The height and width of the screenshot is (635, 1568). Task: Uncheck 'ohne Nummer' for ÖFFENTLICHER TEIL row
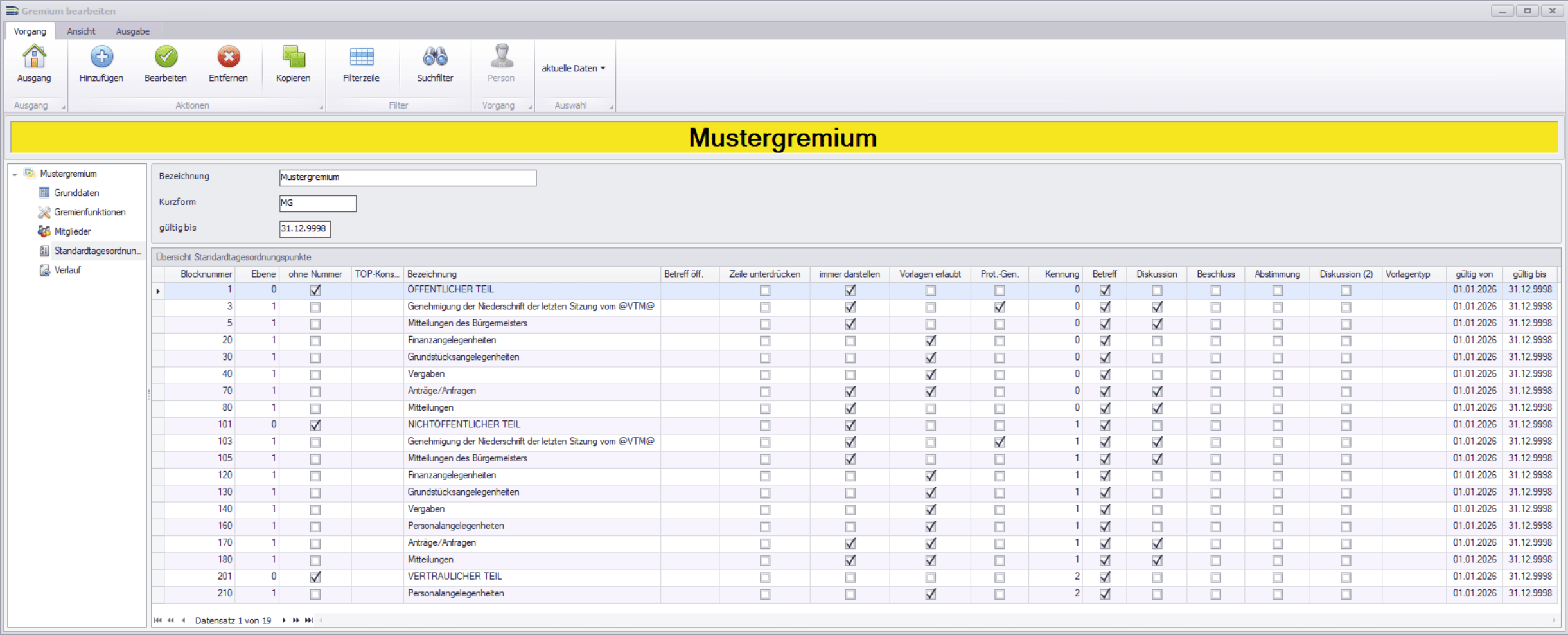pos(315,291)
